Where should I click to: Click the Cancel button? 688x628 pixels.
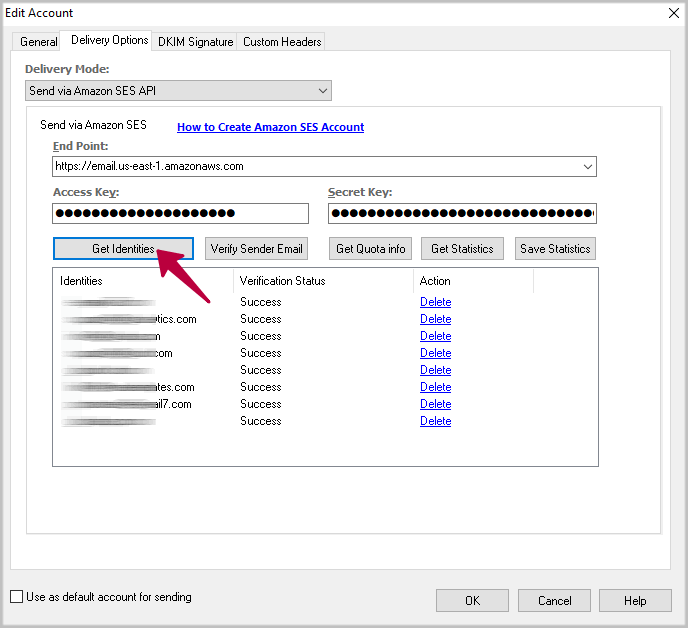coord(554,600)
